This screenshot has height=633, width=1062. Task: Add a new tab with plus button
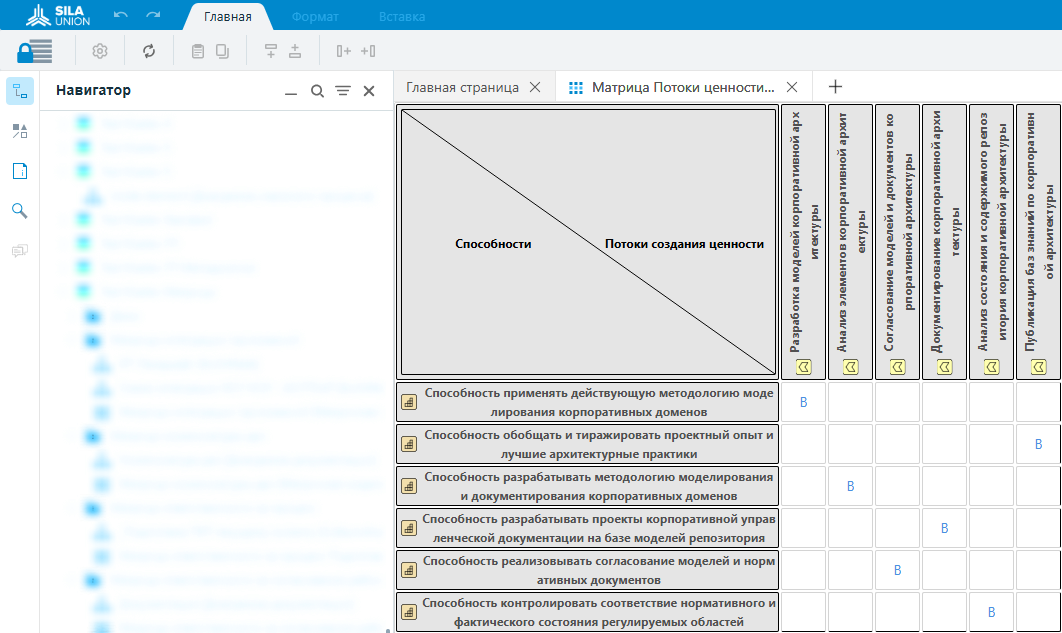836,88
